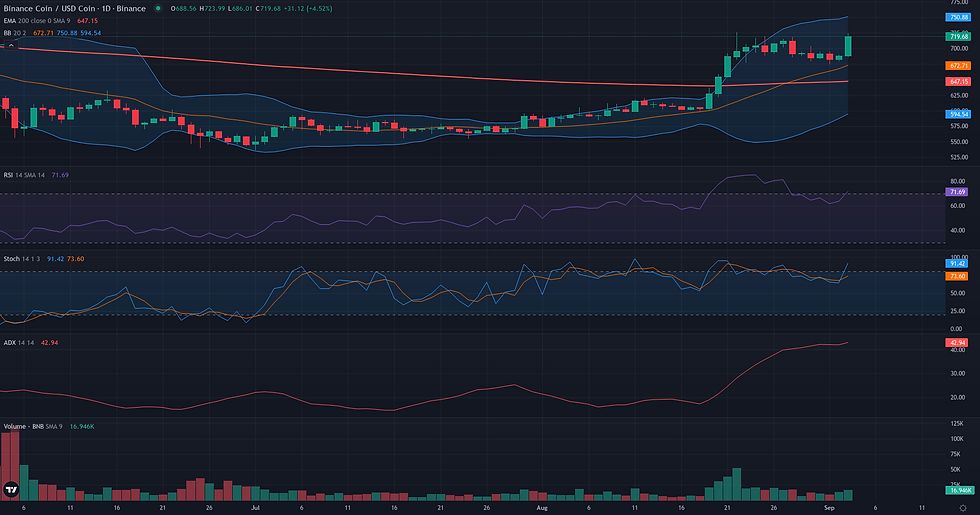Screen dimensions: 980x515
Task: Click the 0.00 tick on Stoch scale
Action: (x=956, y=329)
